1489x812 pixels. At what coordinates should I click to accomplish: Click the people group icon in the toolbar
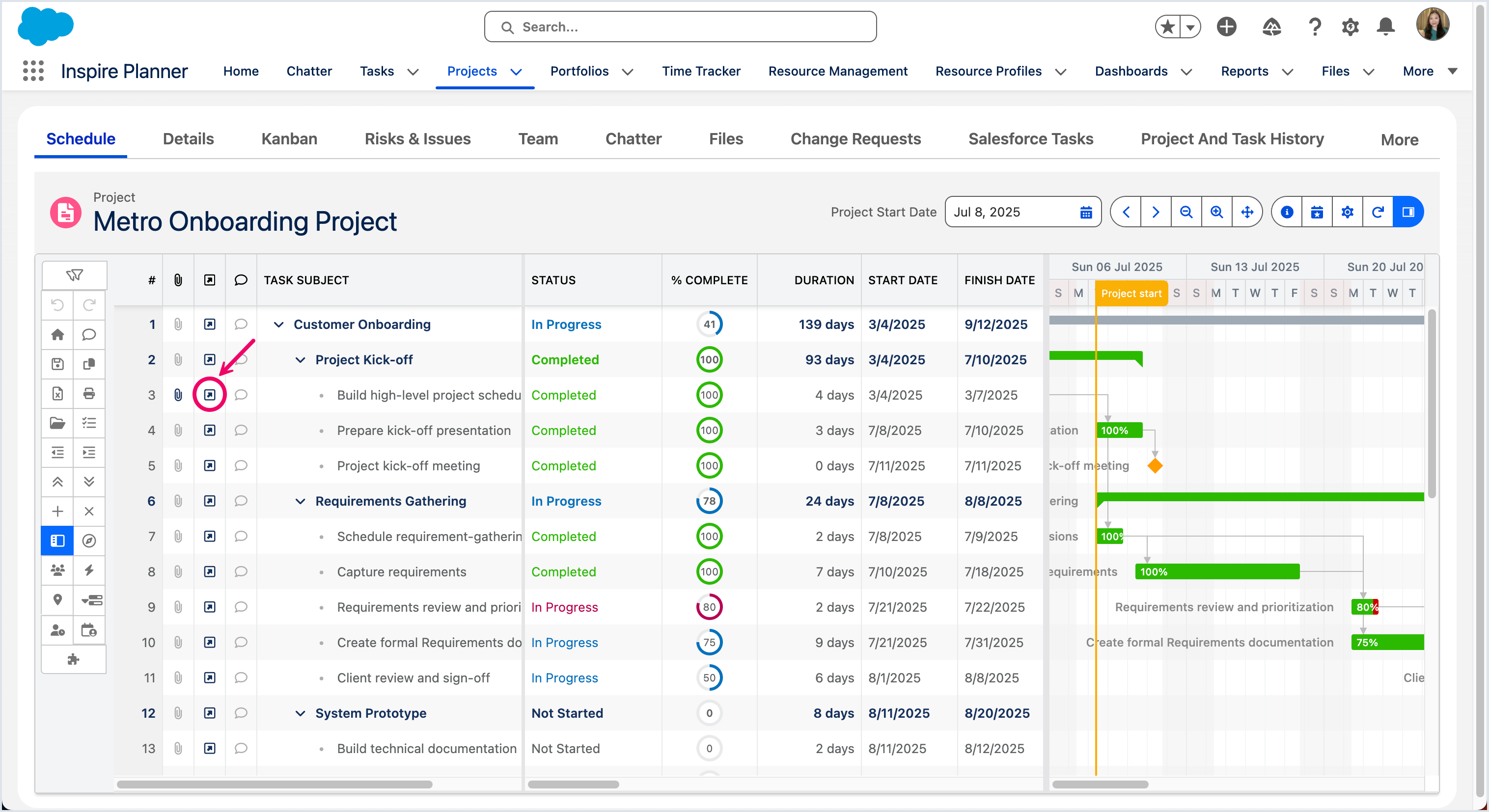(57, 570)
